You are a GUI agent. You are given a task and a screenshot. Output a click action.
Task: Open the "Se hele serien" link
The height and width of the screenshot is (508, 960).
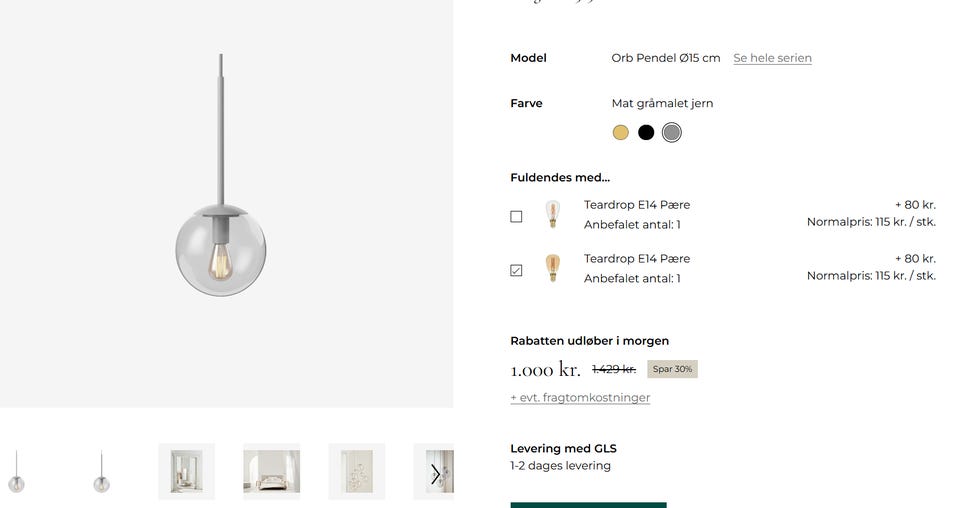click(x=772, y=58)
